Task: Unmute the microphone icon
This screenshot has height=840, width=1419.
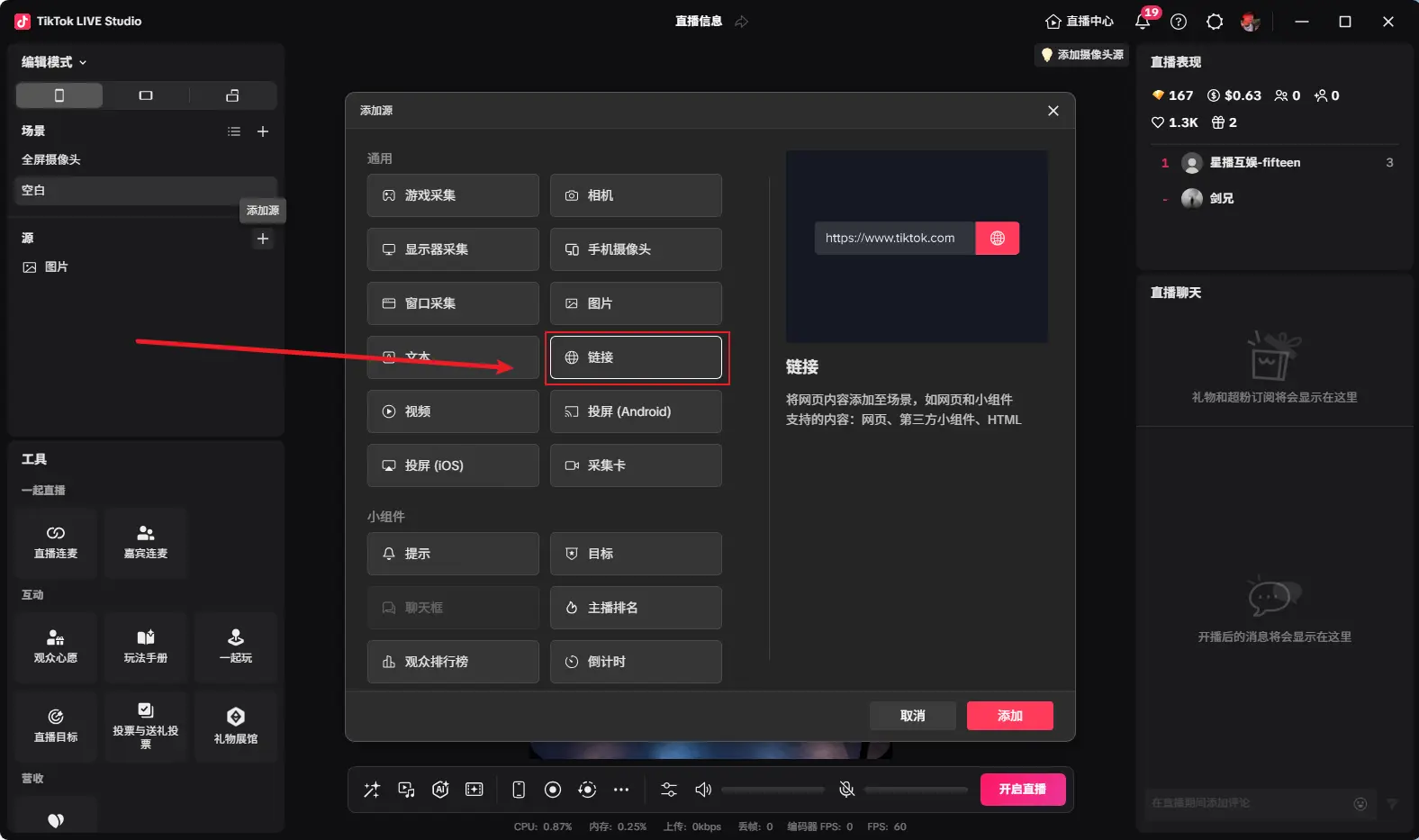Action: [846, 790]
